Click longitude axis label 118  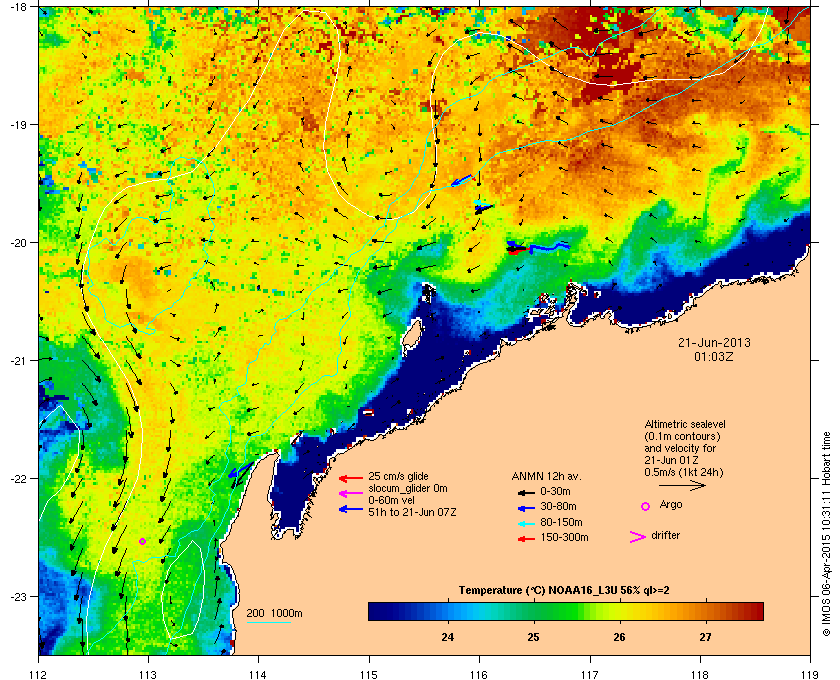(x=700, y=675)
